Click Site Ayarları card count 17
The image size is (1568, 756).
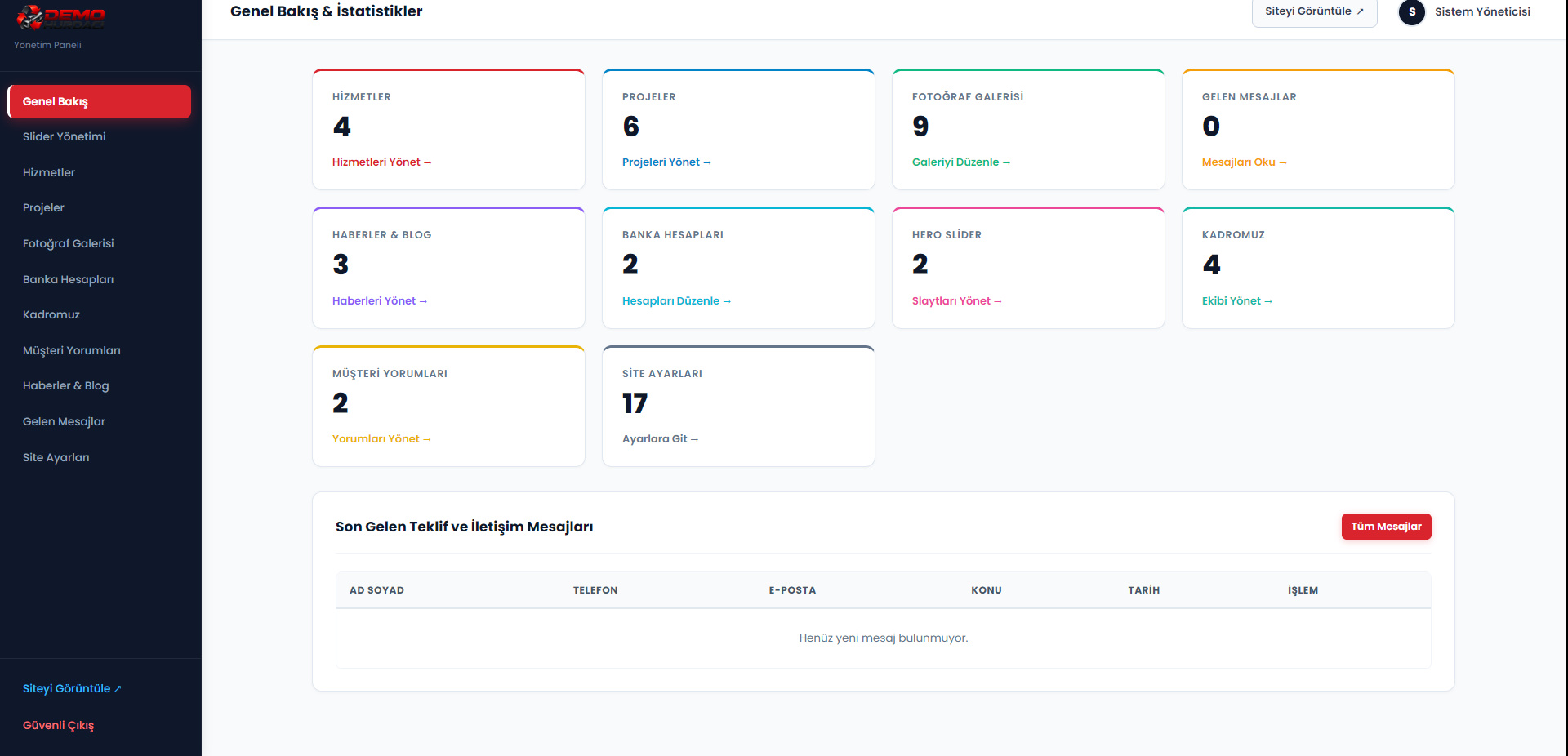coord(635,403)
